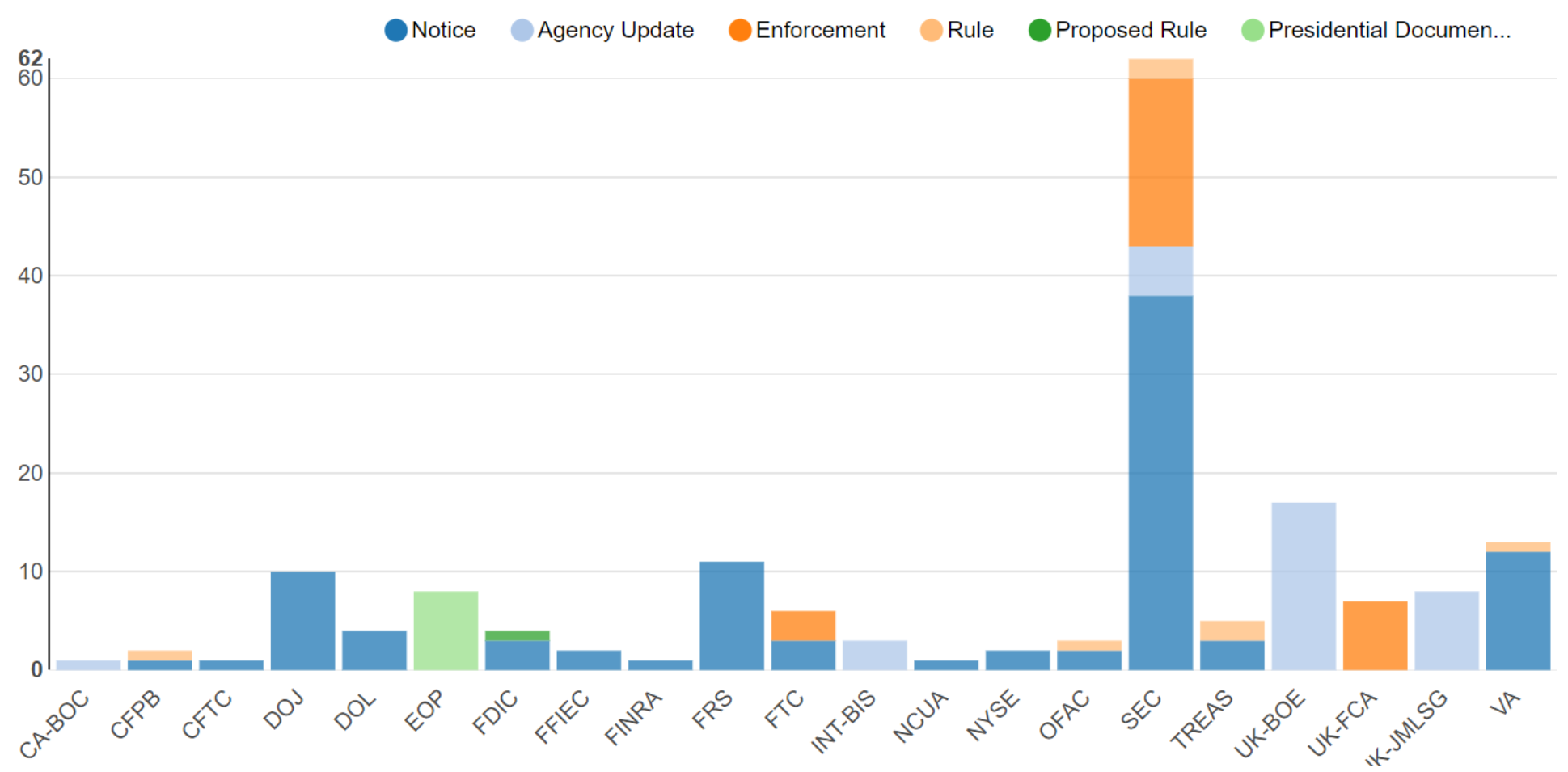Image resolution: width=1568 pixels, height=772 pixels.
Task: Select the SEC Rule segment at top
Action: click(1160, 69)
